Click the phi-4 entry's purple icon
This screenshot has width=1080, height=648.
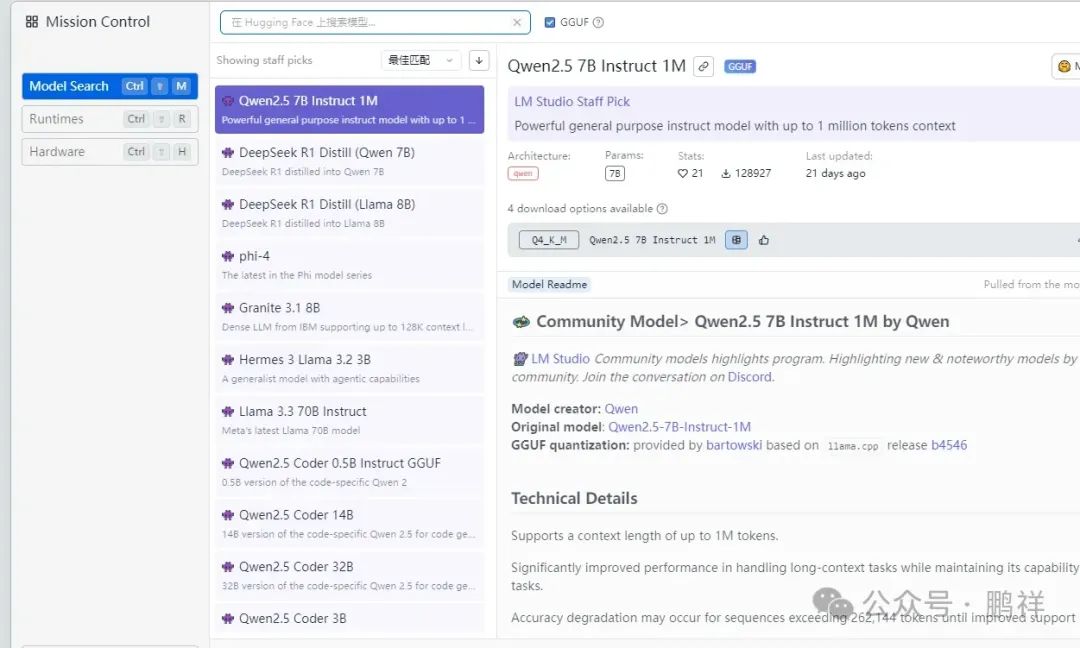(228, 256)
